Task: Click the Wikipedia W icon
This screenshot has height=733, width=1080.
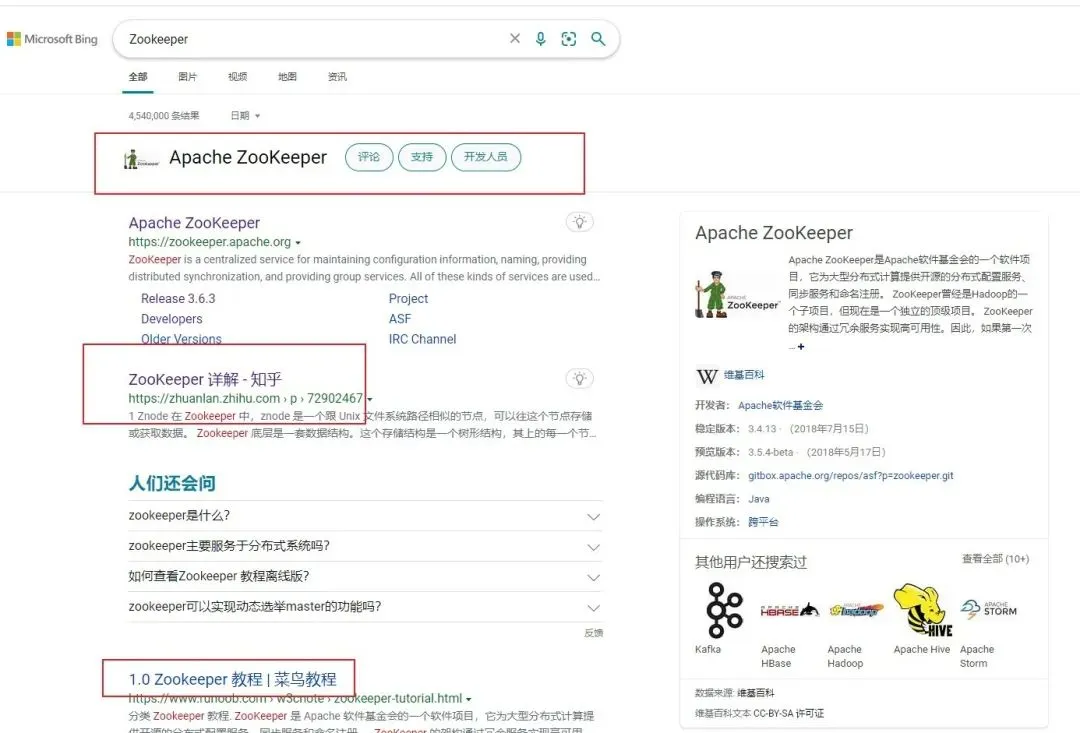Action: (707, 375)
